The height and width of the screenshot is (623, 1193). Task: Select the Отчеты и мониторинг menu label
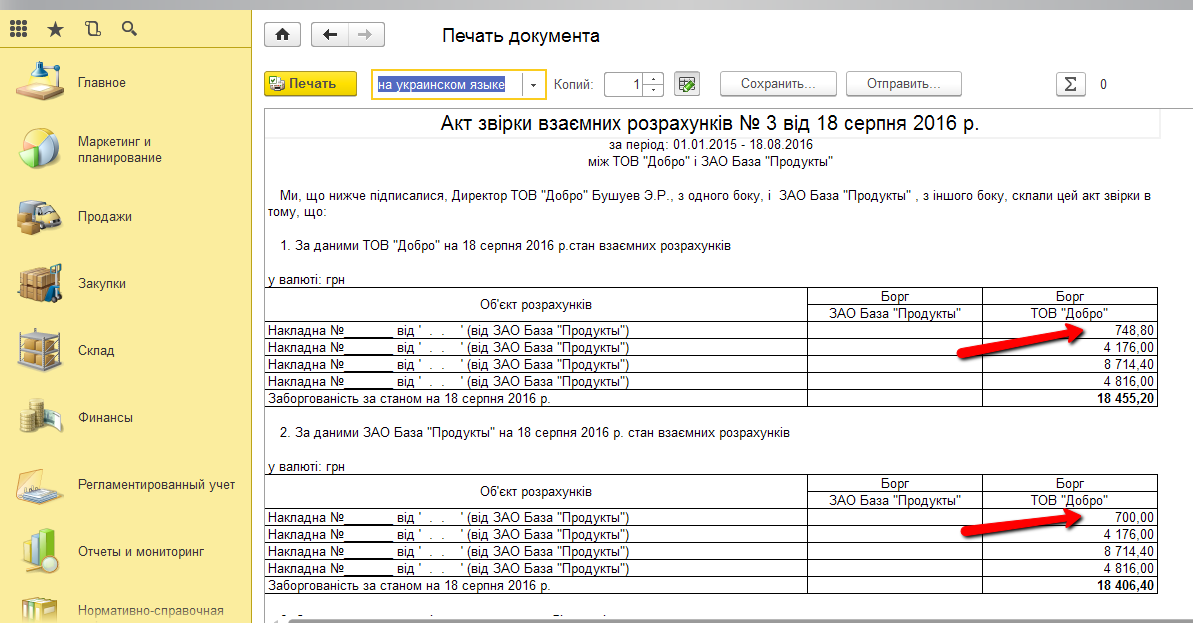pos(141,551)
